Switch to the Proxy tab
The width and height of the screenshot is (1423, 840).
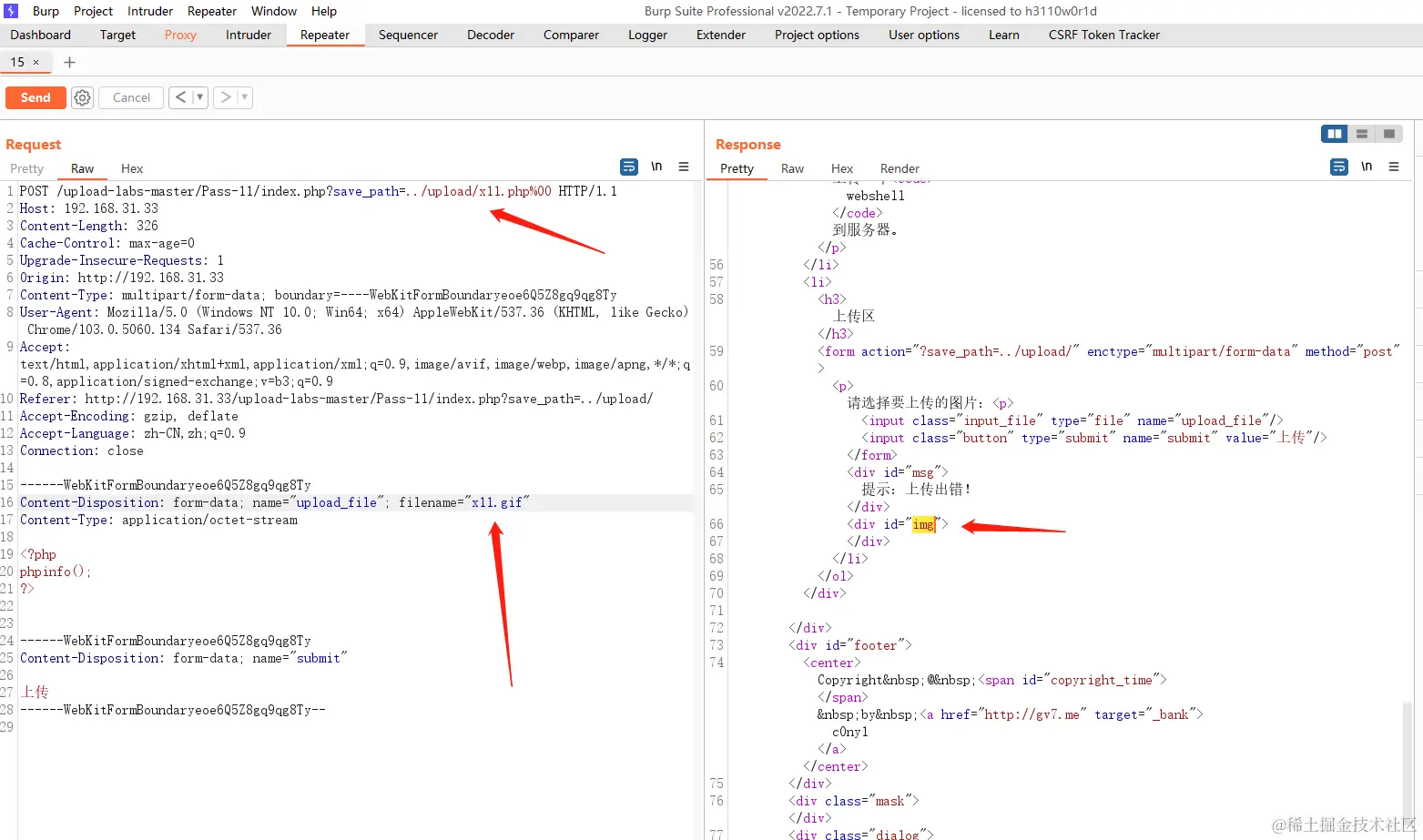point(180,35)
